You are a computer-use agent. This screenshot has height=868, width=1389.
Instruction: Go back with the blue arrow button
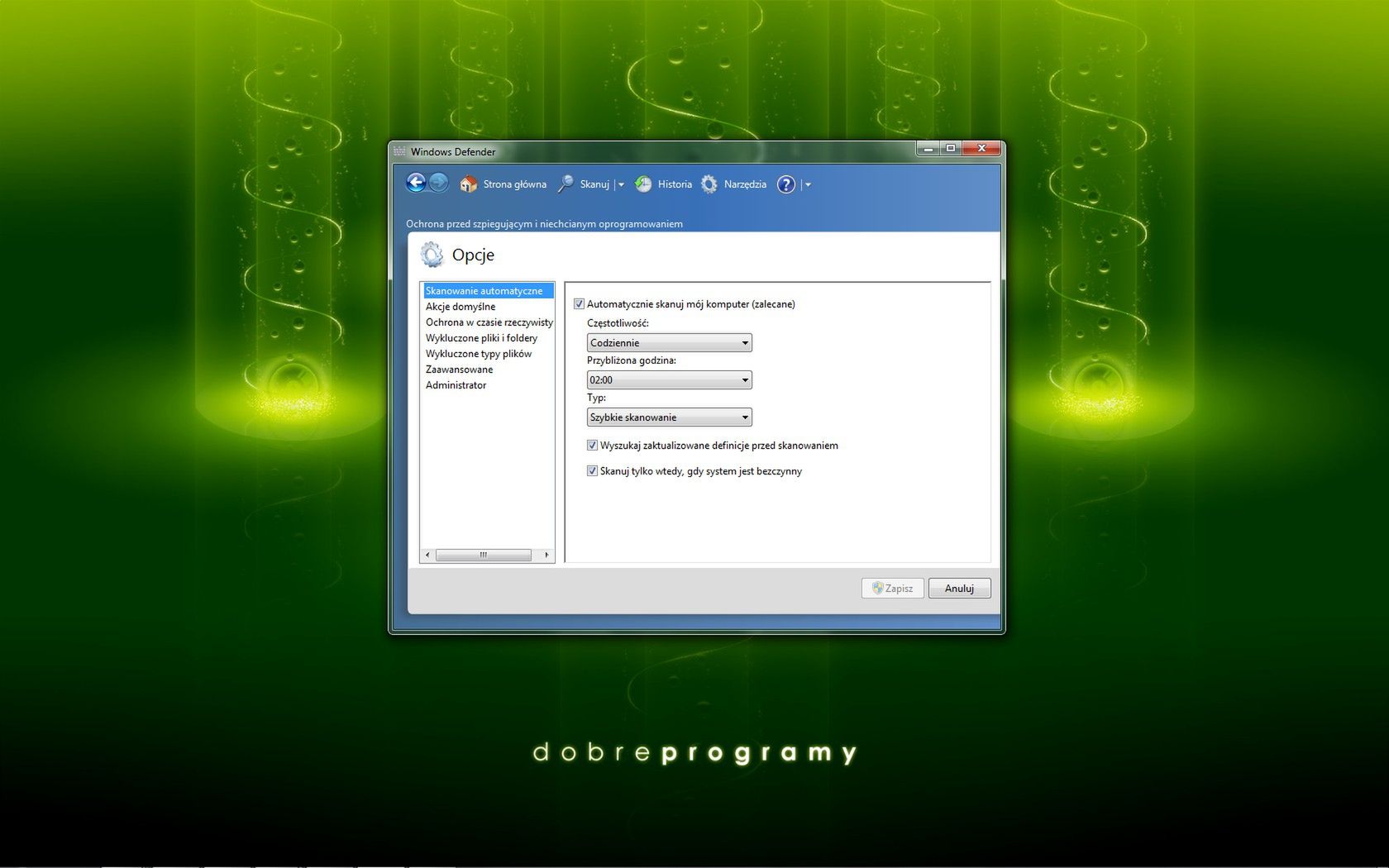point(416,183)
